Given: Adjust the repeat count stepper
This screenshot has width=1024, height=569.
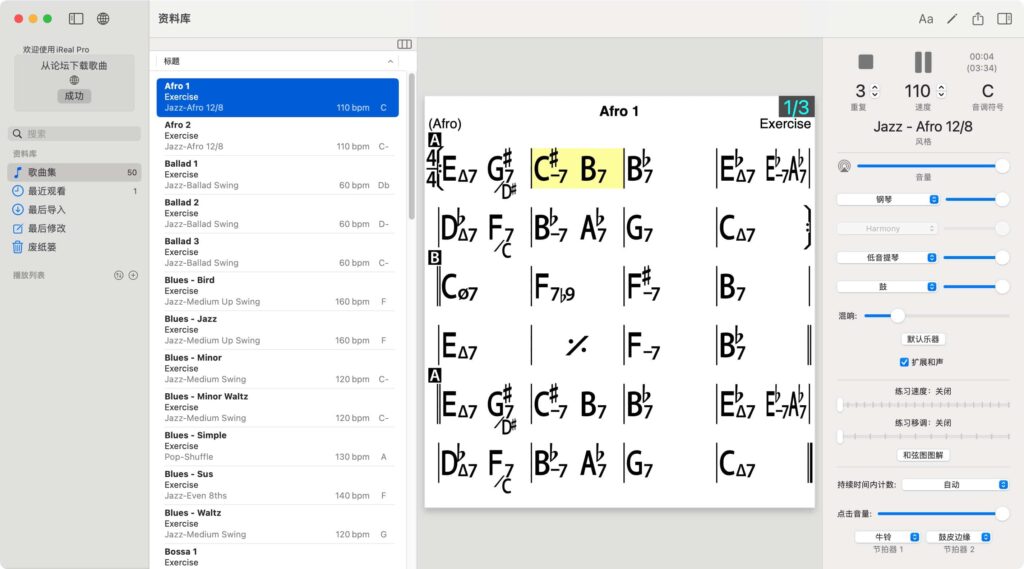Looking at the screenshot, I should pyautogui.click(x=875, y=91).
